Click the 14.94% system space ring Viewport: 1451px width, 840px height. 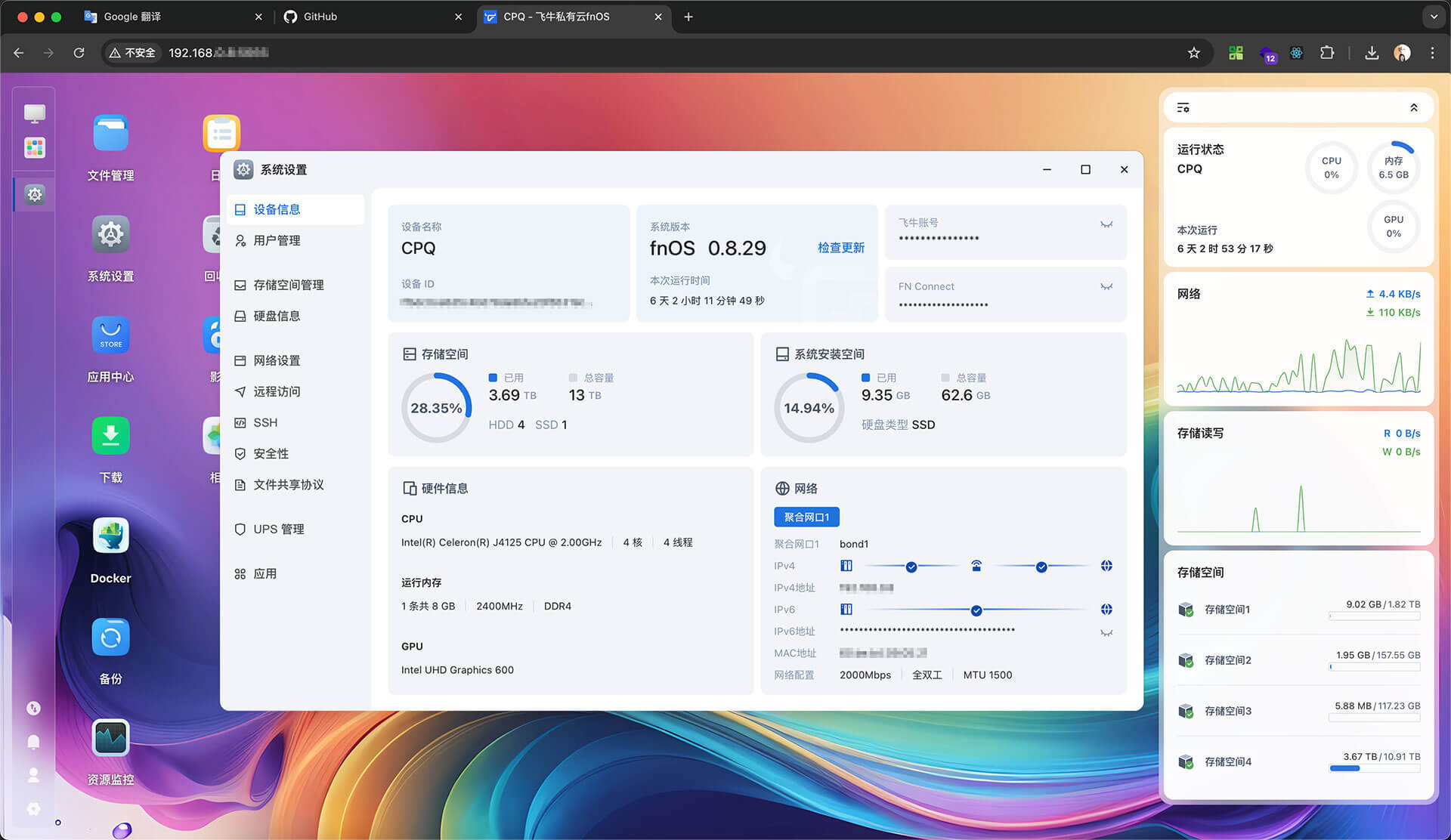click(x=809, y=408)
